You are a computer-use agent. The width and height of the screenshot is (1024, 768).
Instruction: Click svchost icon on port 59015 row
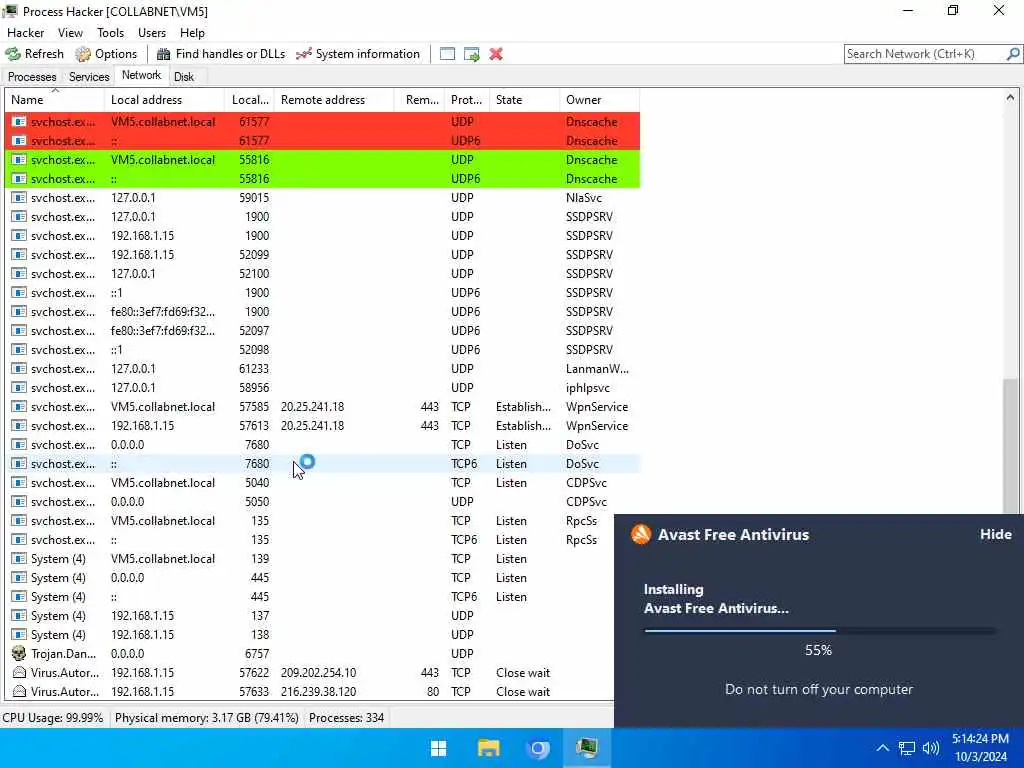coord(19,197)
